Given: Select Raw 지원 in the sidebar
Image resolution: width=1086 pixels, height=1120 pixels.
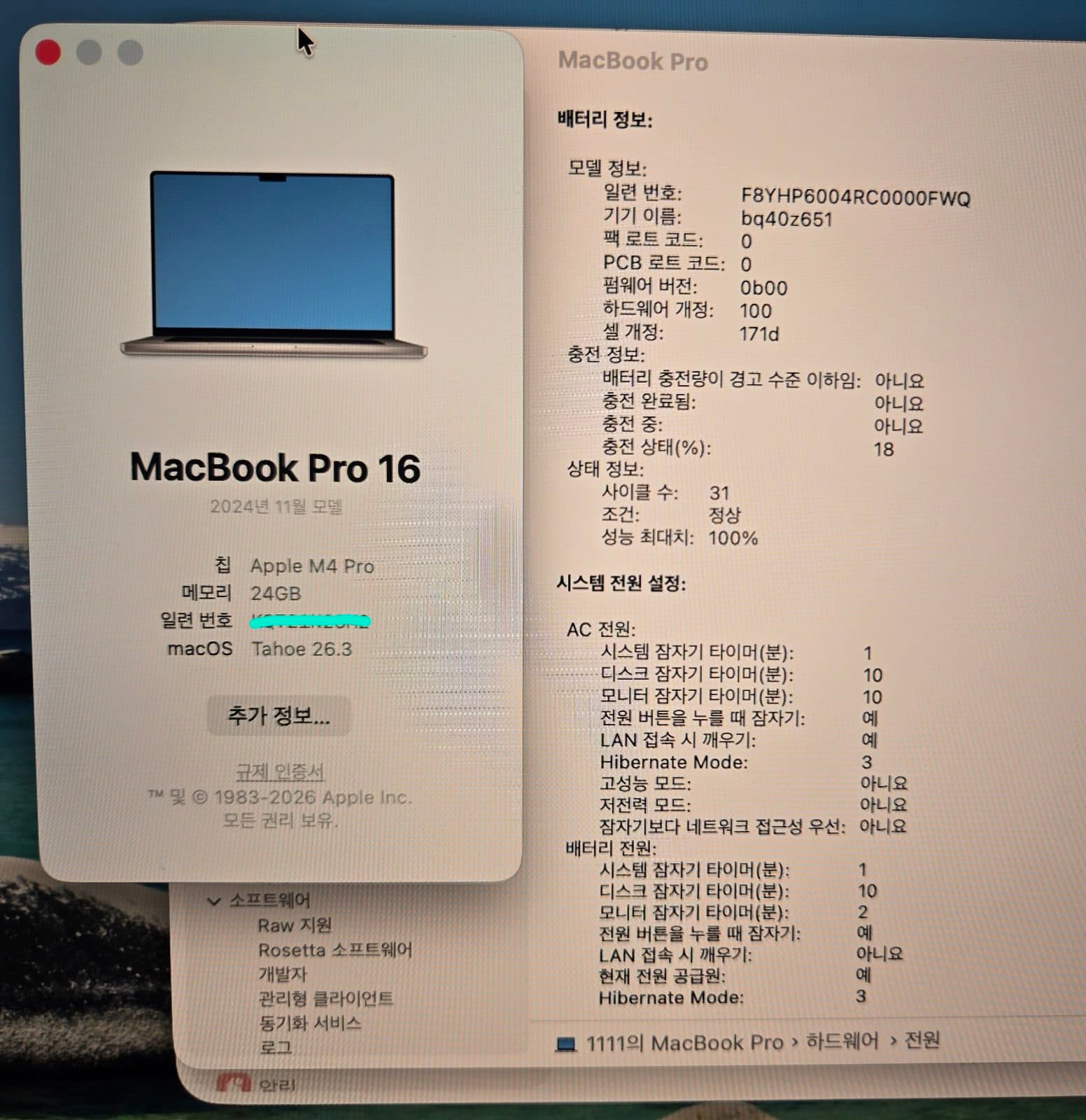Looking at the screenshot, I should pyautogui.click(x=295, y=925).
